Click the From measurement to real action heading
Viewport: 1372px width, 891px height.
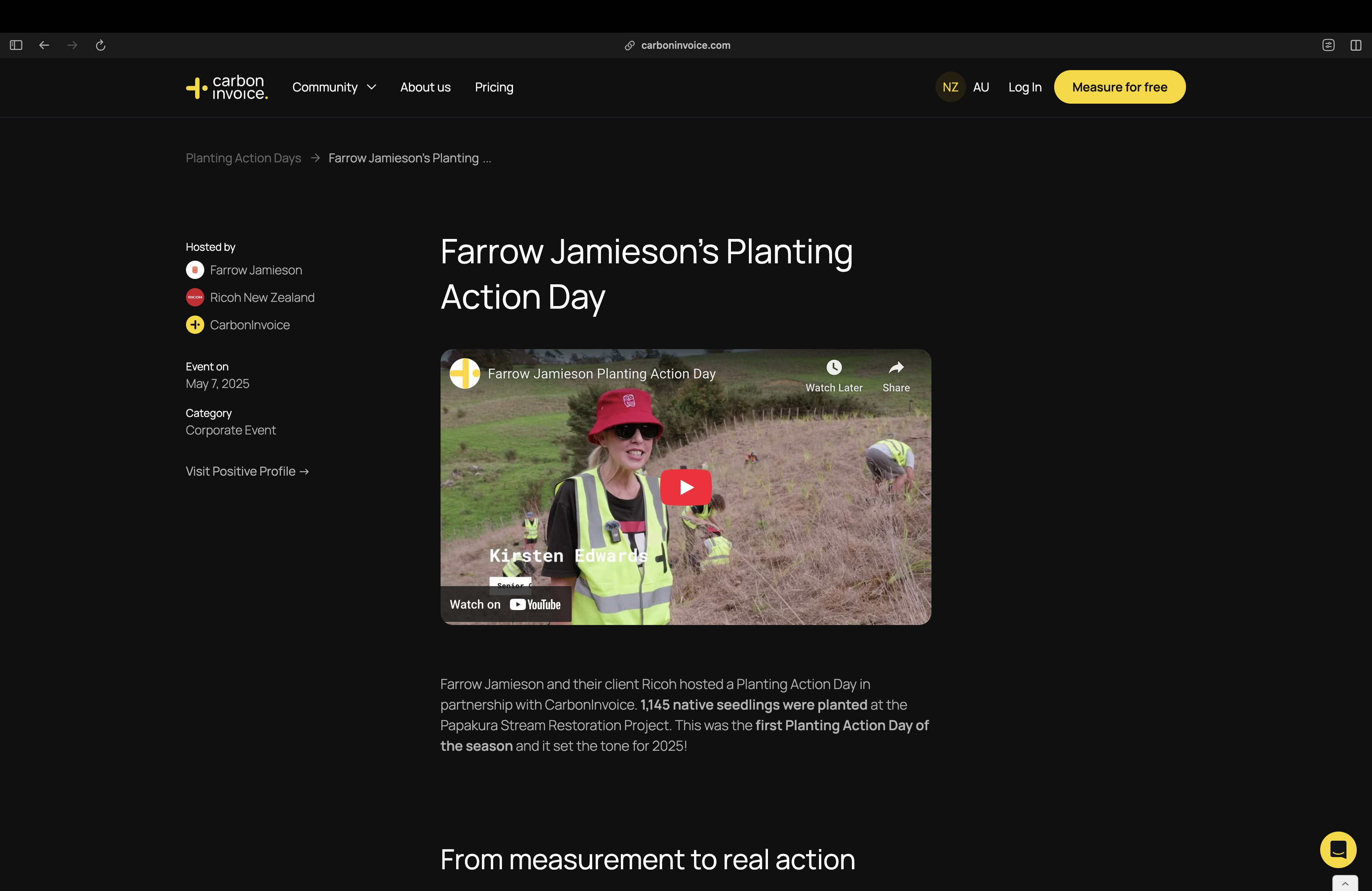click(x=648, y=860)
